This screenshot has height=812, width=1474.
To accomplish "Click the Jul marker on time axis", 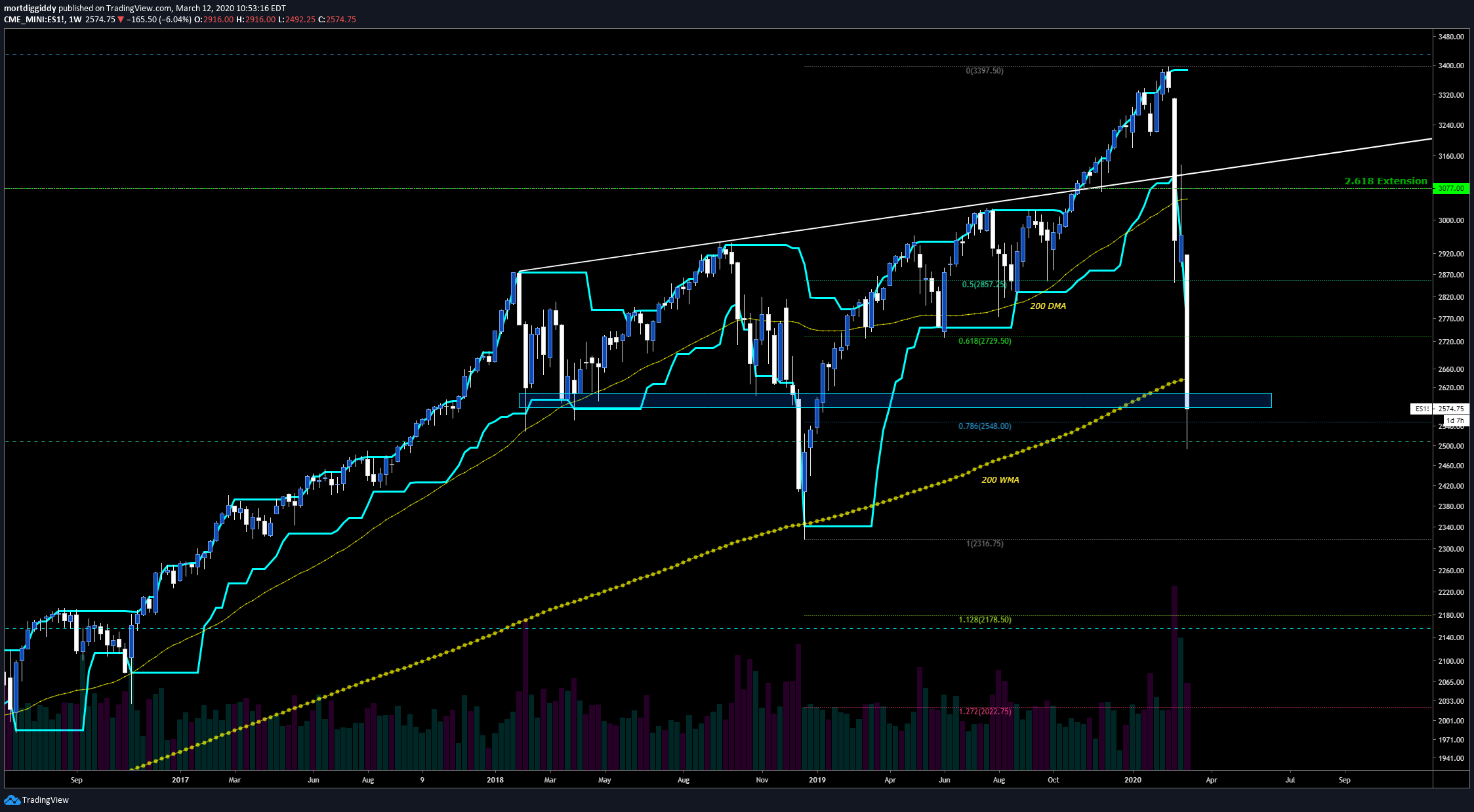I will click(x=1290, y=780).
